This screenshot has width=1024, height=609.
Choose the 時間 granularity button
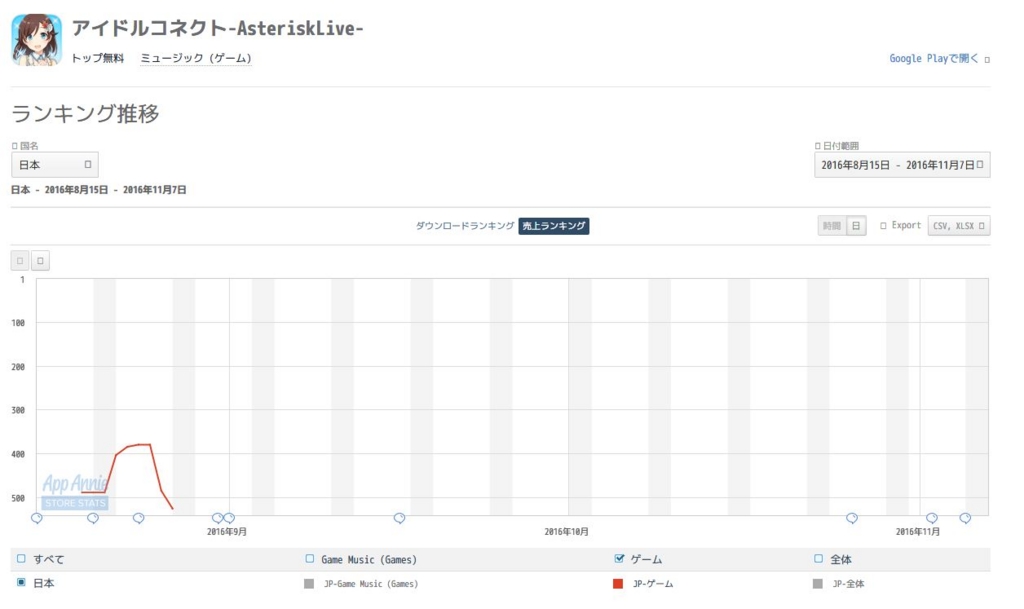tap(831, 226)
